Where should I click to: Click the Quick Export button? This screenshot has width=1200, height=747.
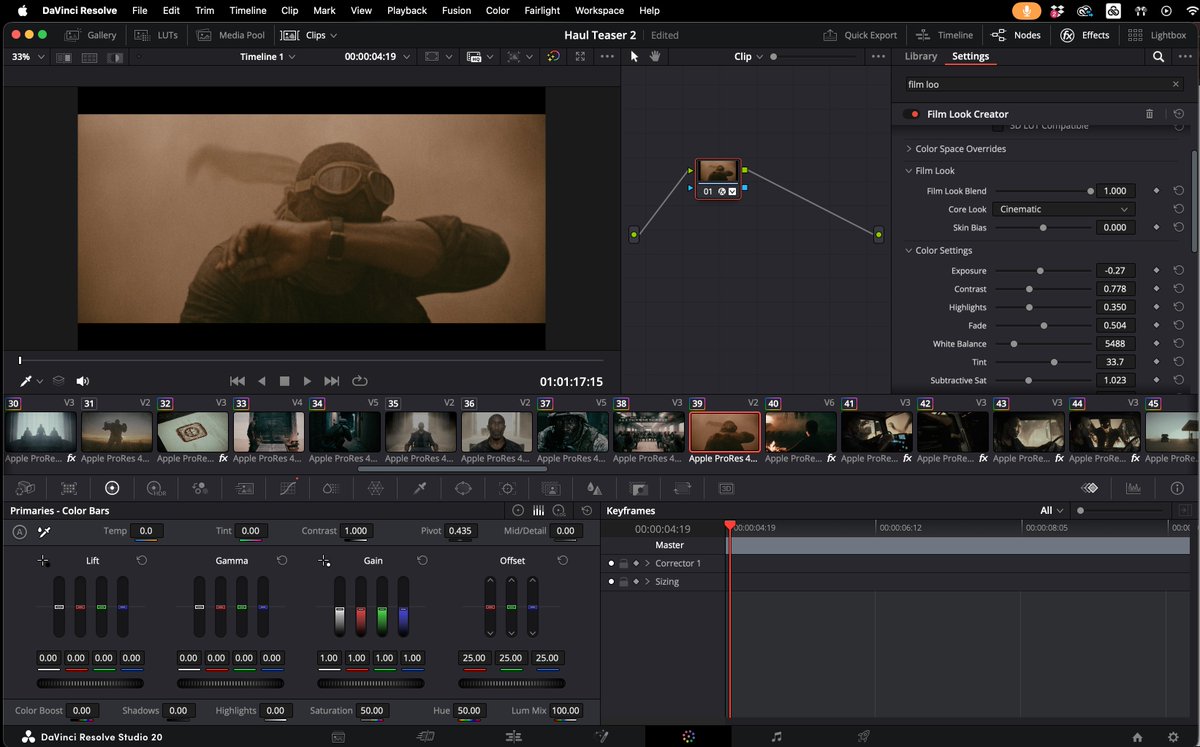[860, 35]
